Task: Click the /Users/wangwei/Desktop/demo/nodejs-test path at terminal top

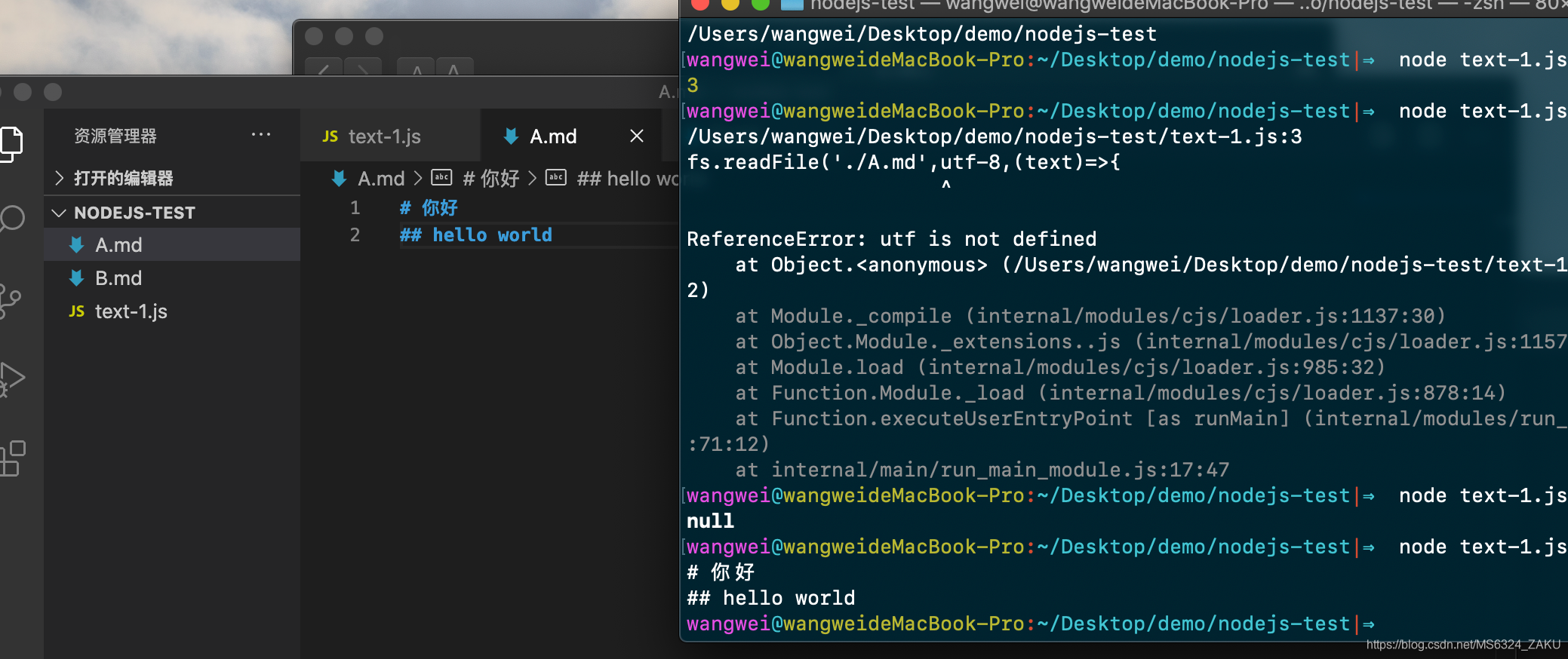Action: [x=922, y=35]
